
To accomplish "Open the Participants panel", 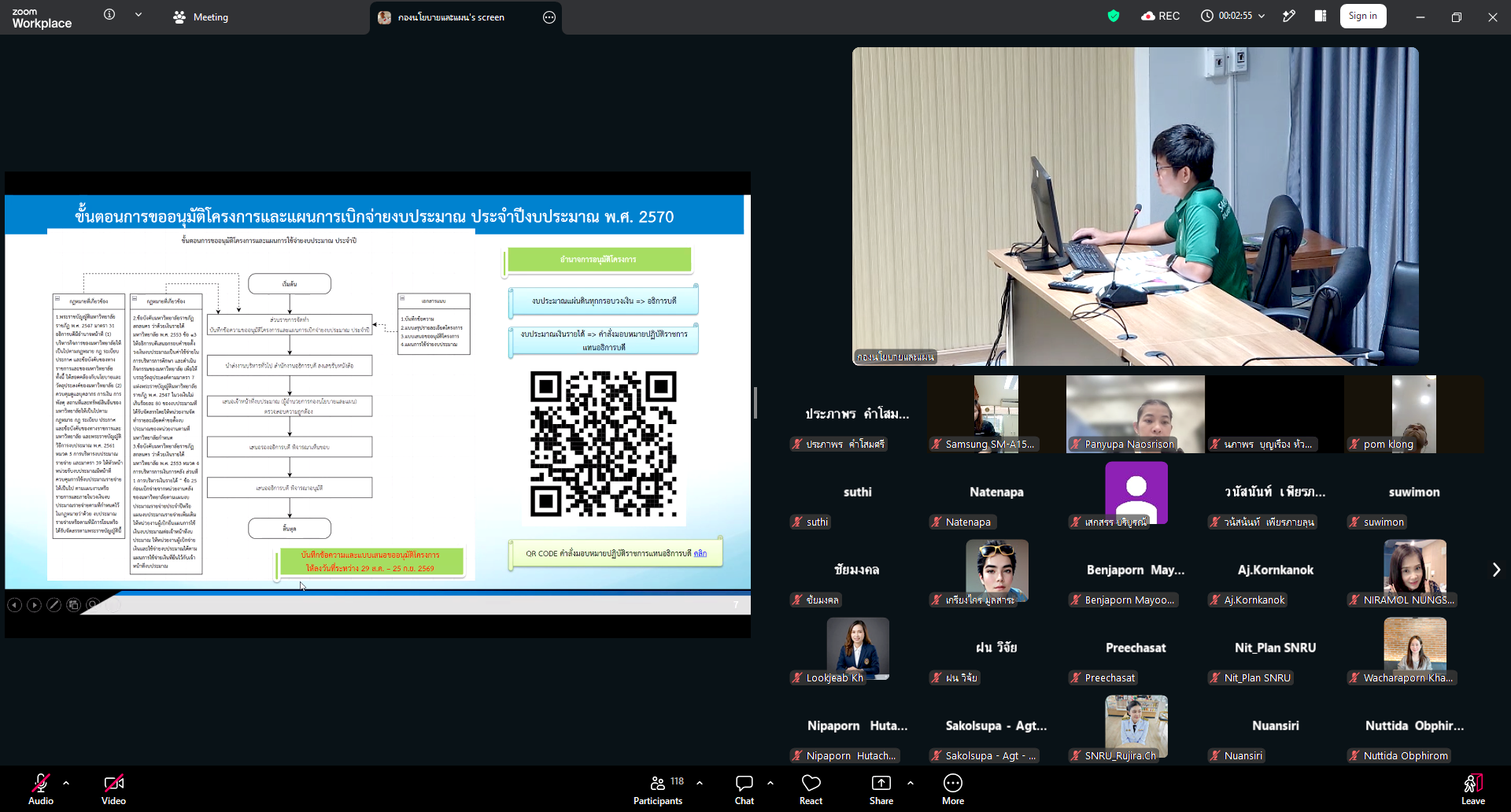I will coord(659,789).
